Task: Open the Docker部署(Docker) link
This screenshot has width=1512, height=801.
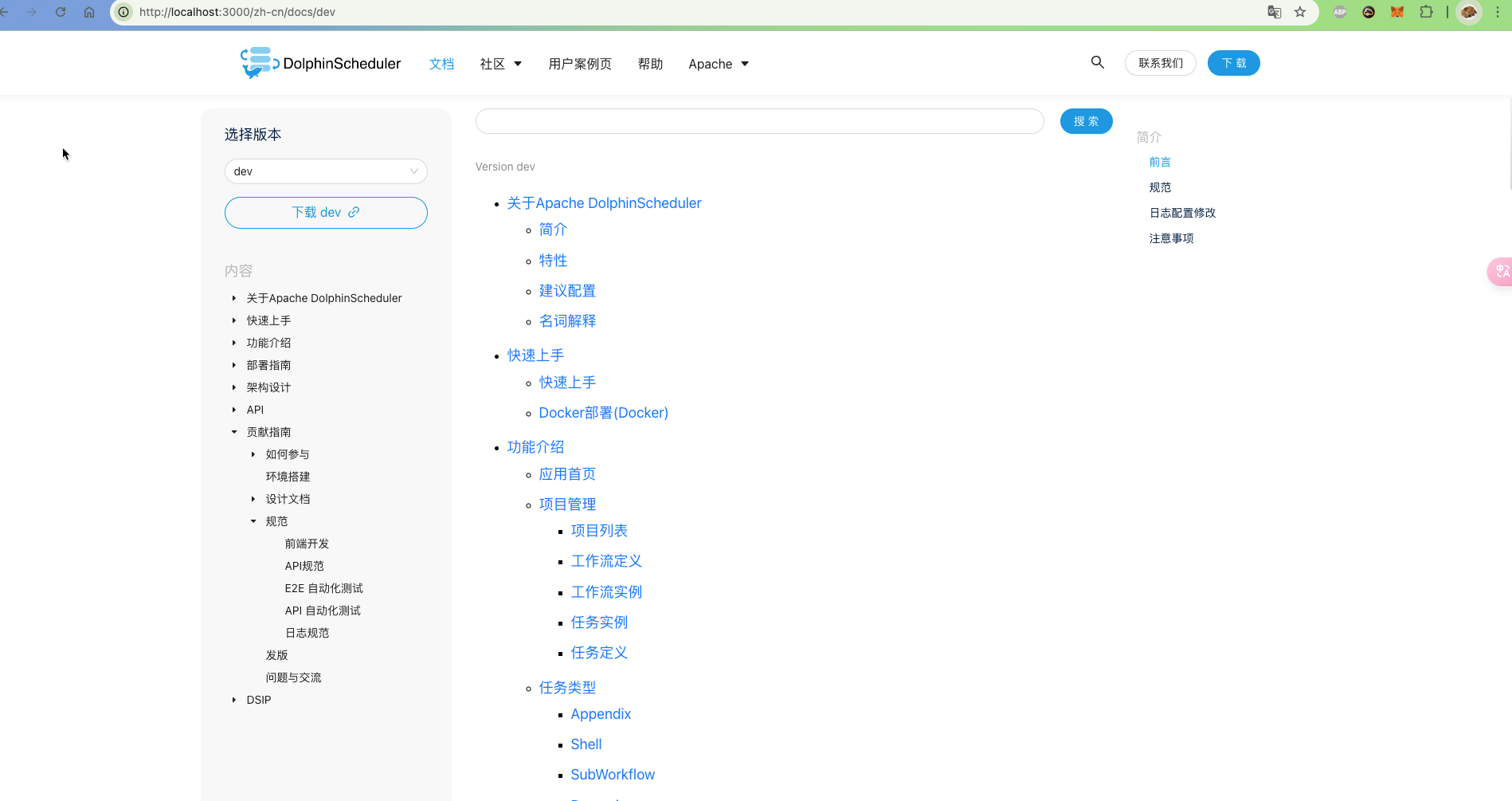Action: pos(603,413)
